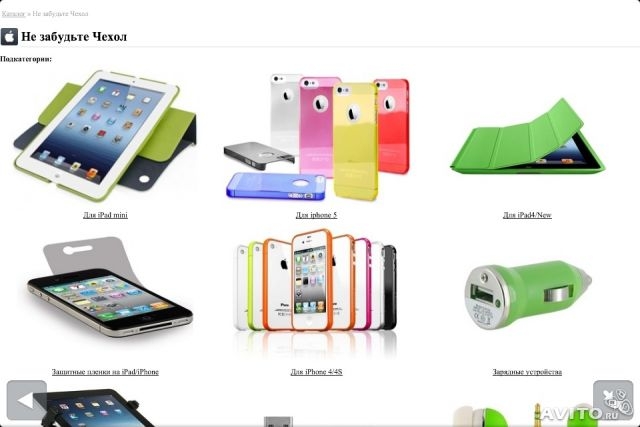Open Защитные пленки на iPad/iPhone link
This screenshot has height=427, width=640.
(105, 371)
